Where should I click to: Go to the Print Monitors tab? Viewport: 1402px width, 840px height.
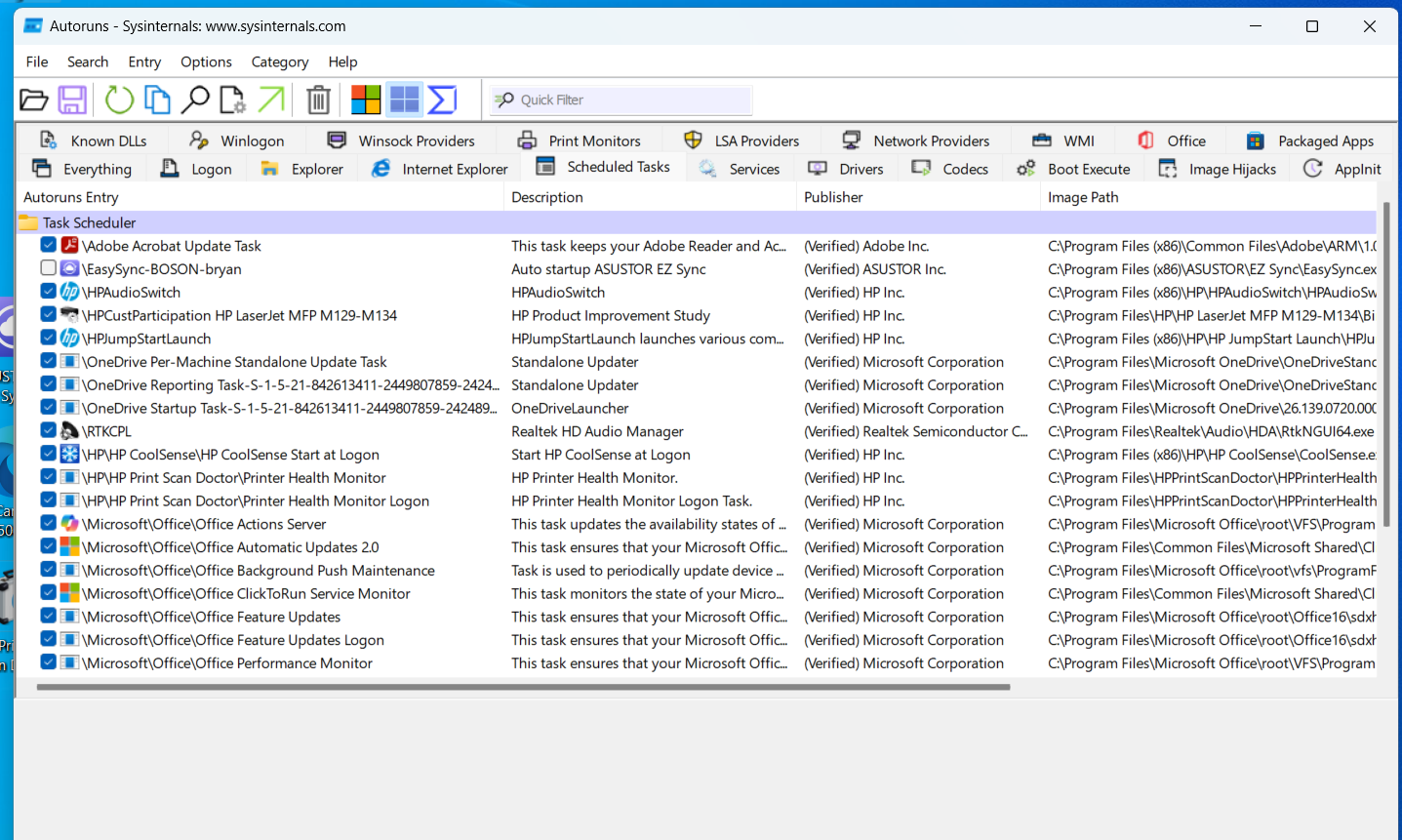580,140
